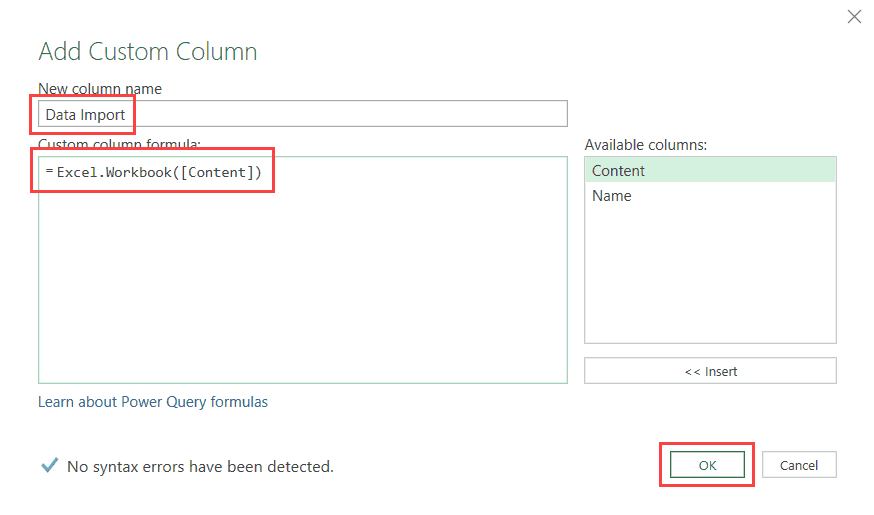Cancel the custom column dialog
The image size is (874, 515).
click(x=799, y=465)
